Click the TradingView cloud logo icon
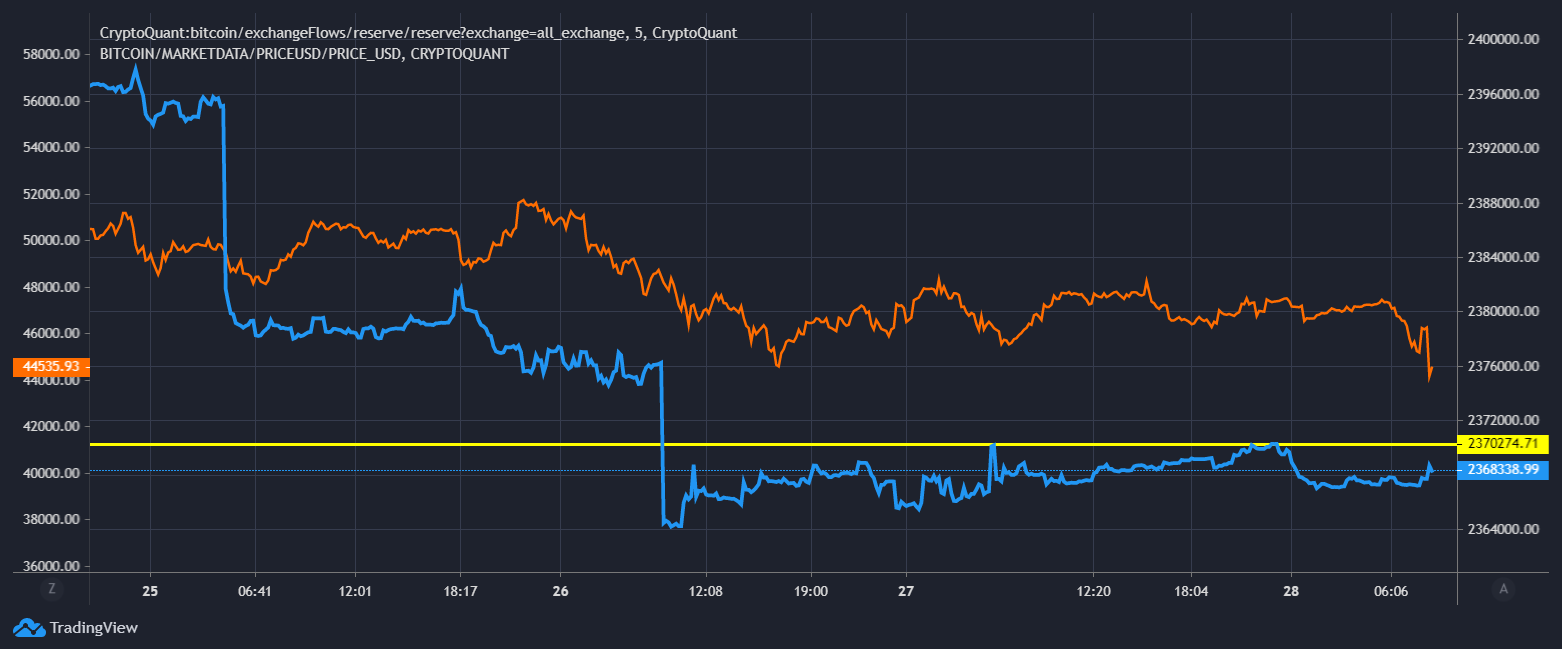1562x649 pixels. (x=28, y=628)
